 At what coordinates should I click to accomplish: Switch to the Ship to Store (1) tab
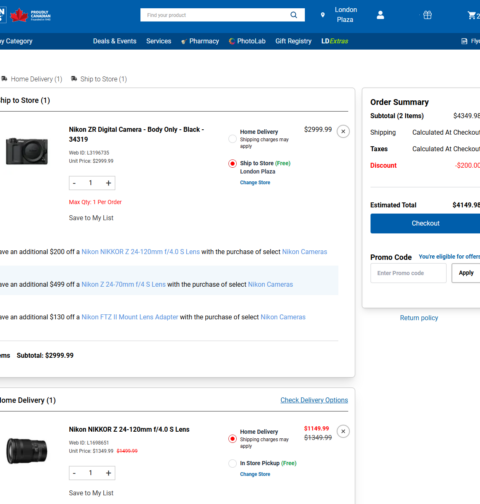click(x=99, y=79)
